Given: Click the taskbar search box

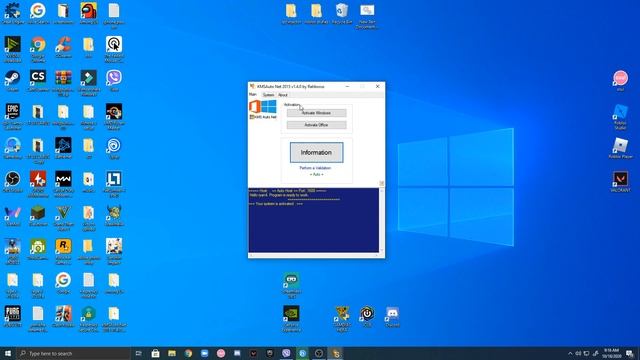Looking at the screenshot, I should (73, 353).
